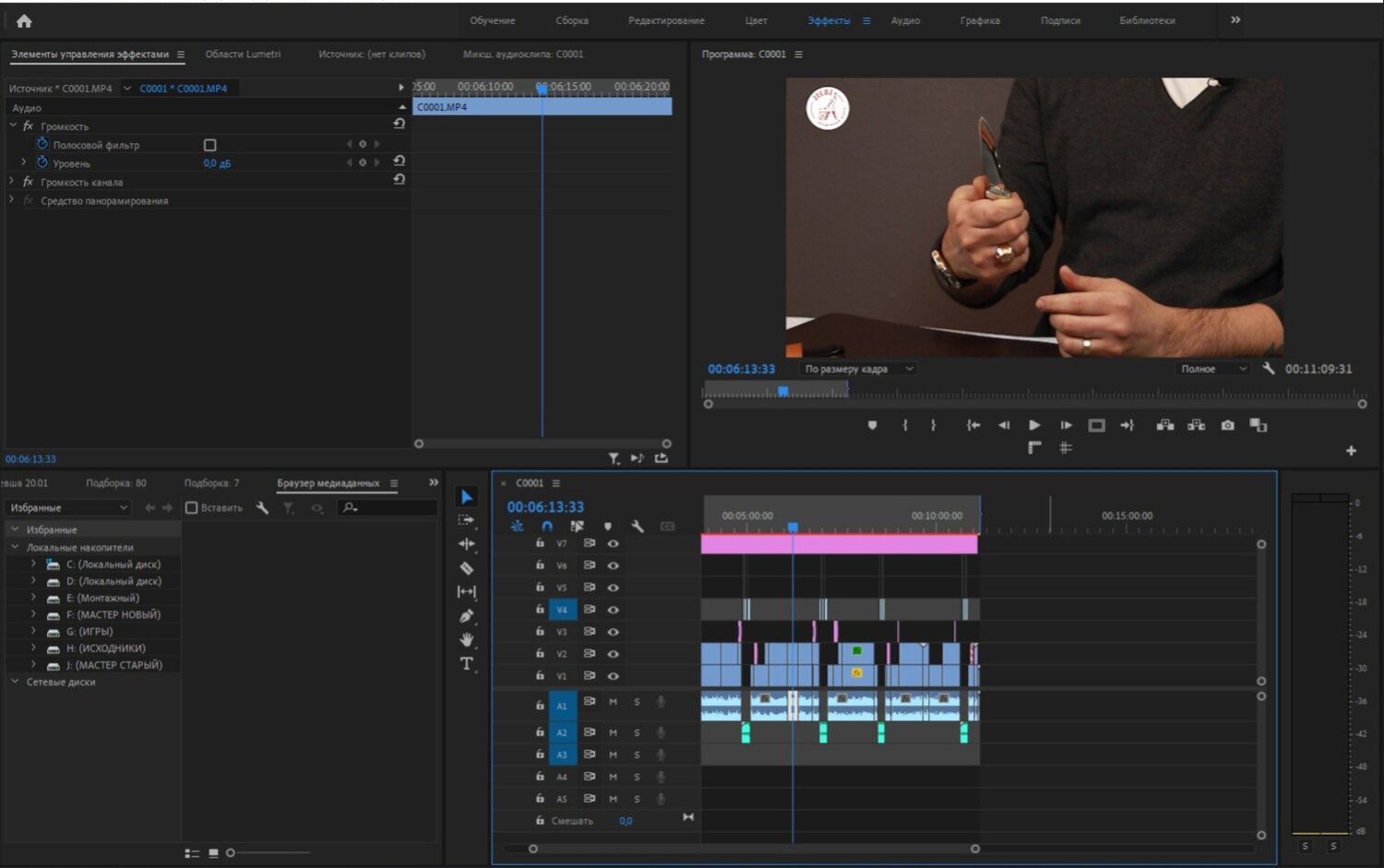This screenshot has height=868, width=1384.
Task: Check the Полосовой фильтр checkbox
Action: 209,145
